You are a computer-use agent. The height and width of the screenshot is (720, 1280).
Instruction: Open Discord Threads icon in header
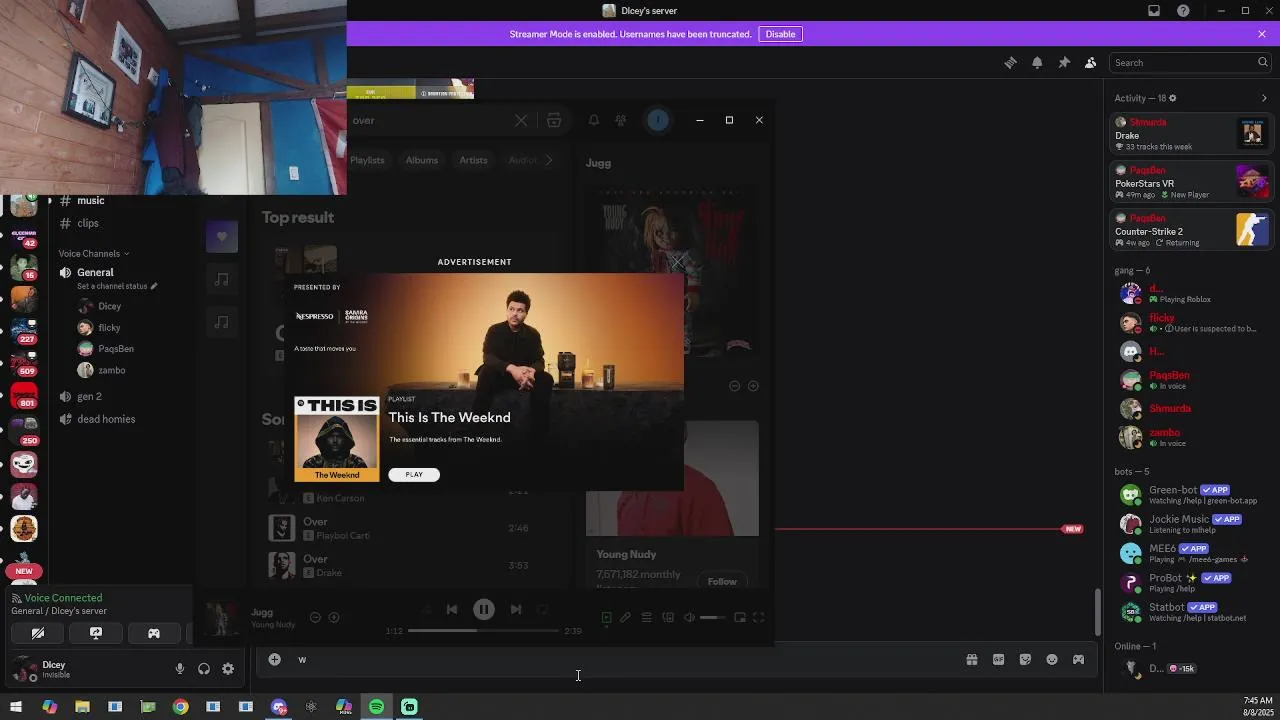point(1010,62)
